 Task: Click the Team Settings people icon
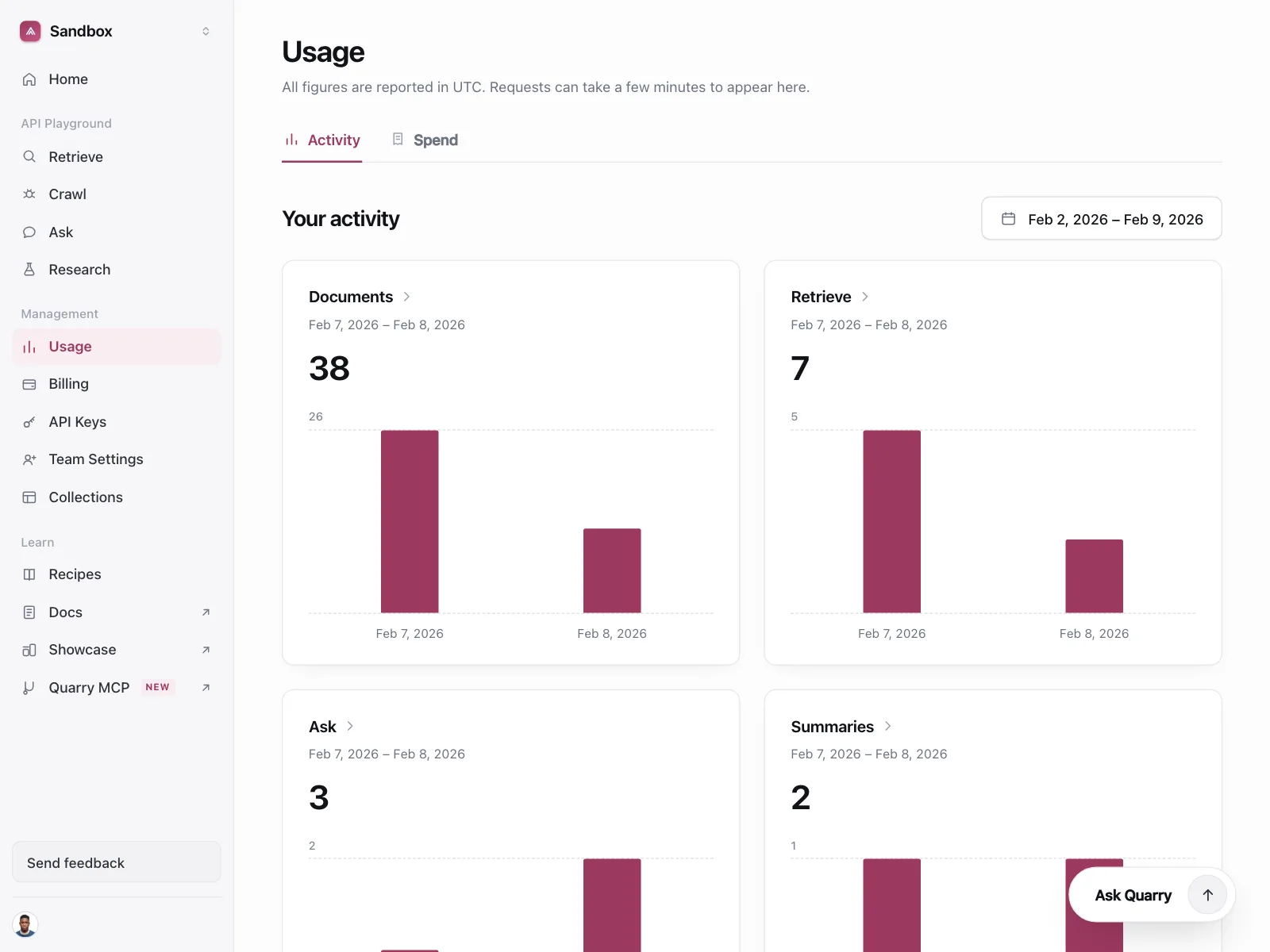29,459
